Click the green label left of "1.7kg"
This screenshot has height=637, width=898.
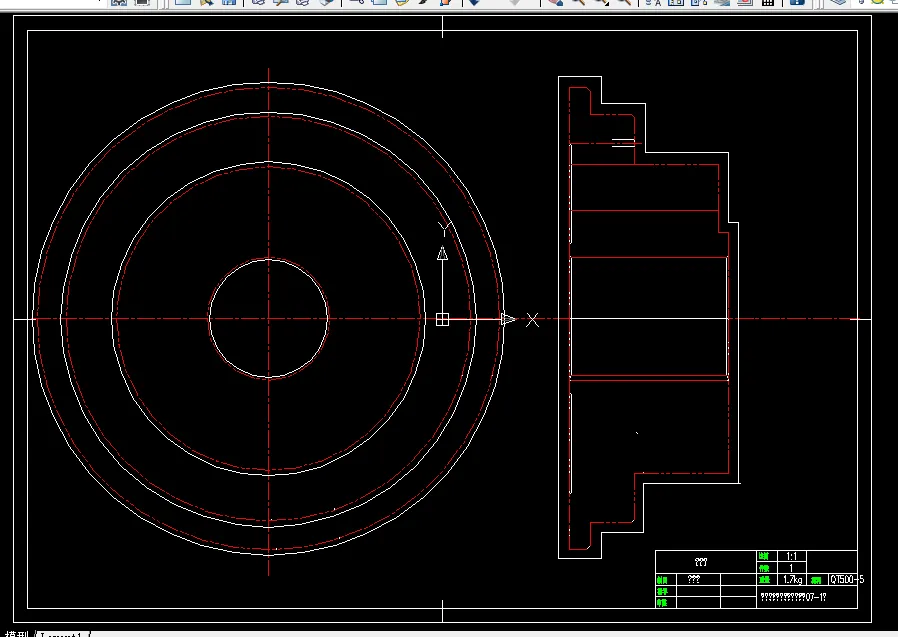coord(764,580)
